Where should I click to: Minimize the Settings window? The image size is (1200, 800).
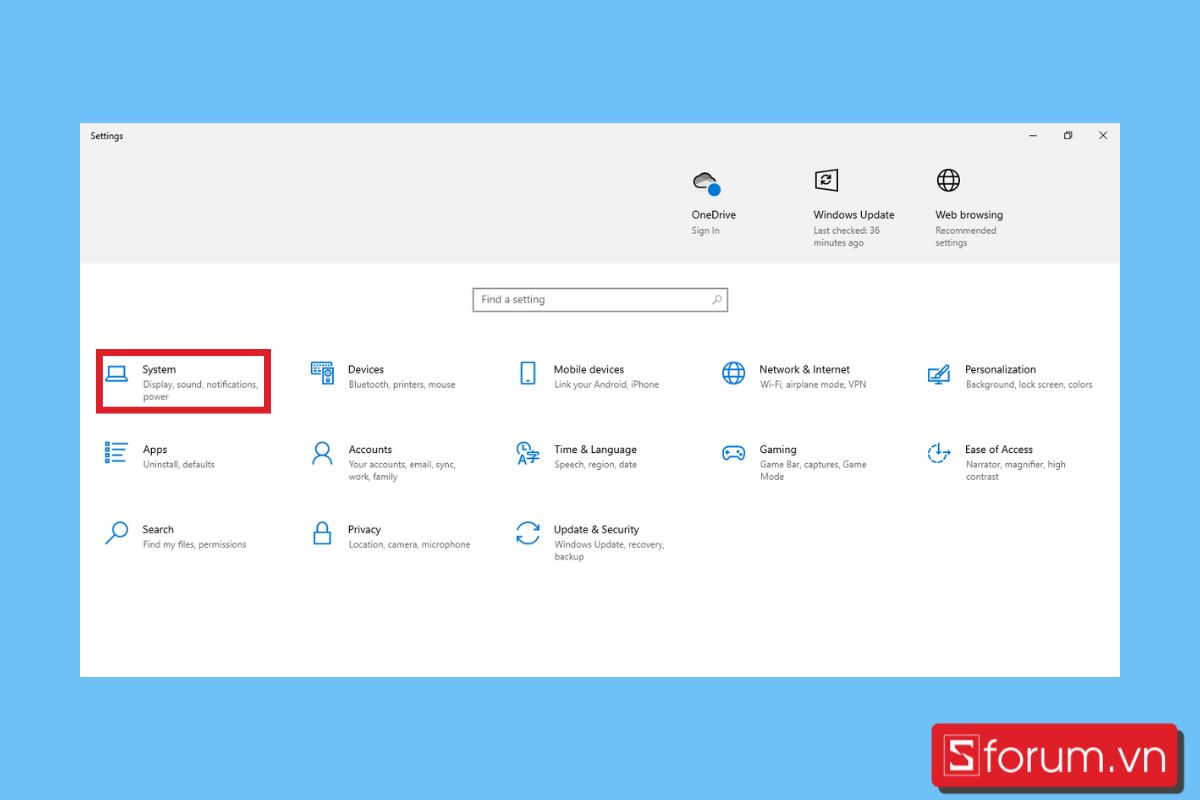tap(1033, 136)
